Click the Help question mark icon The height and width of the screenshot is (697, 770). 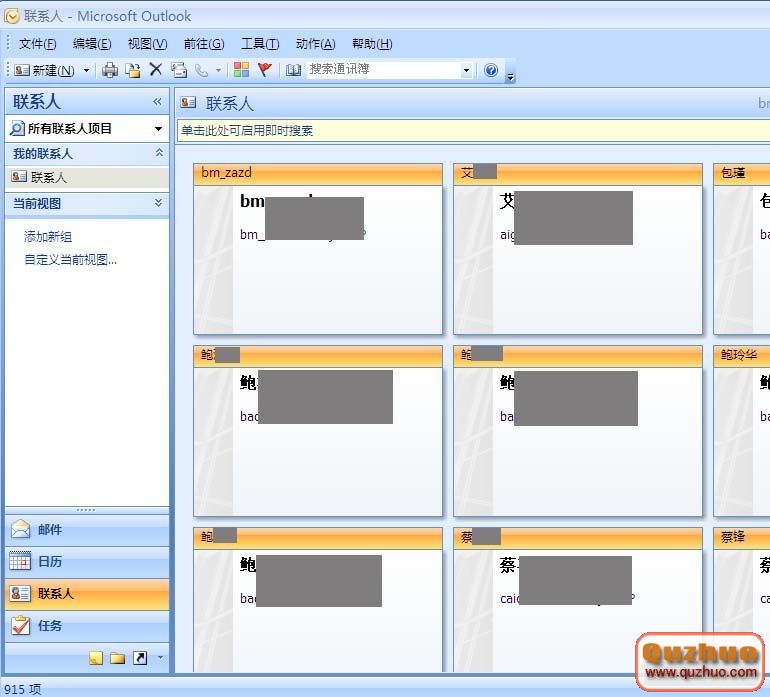pos(491,70)
